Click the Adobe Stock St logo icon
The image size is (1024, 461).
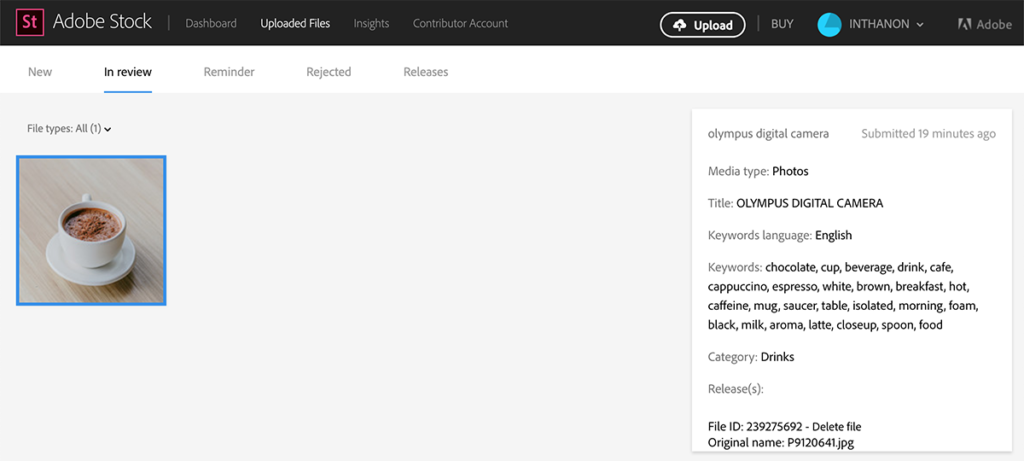click(29, 23)
